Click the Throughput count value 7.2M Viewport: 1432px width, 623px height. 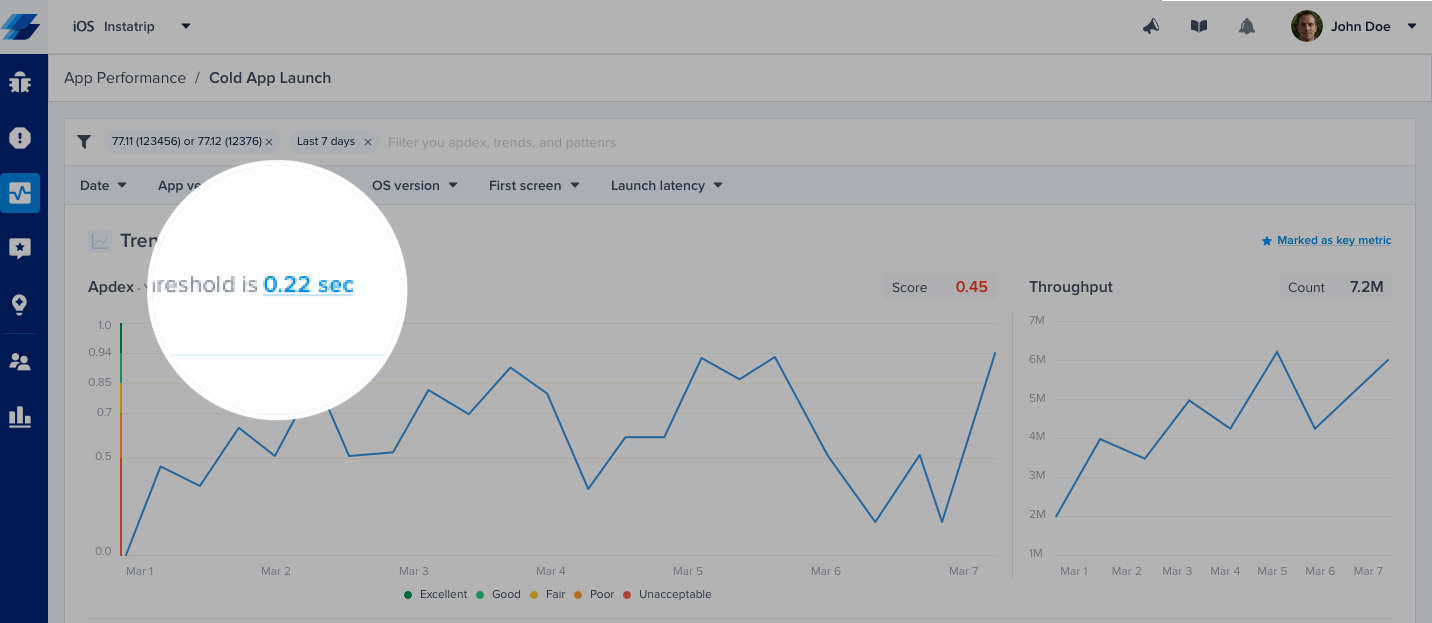pos(1366,287)
